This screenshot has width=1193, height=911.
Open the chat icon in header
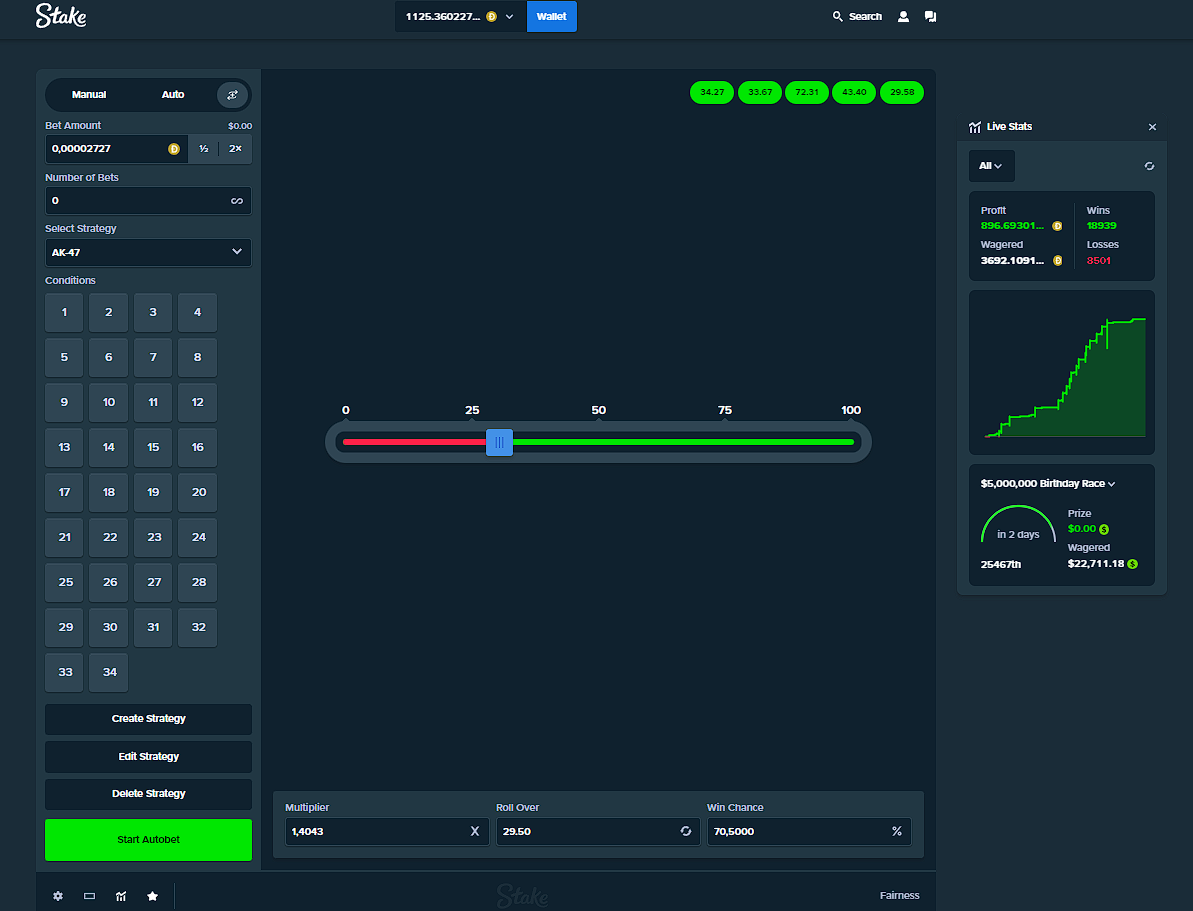pyautogui.click(x=930, y=16)
